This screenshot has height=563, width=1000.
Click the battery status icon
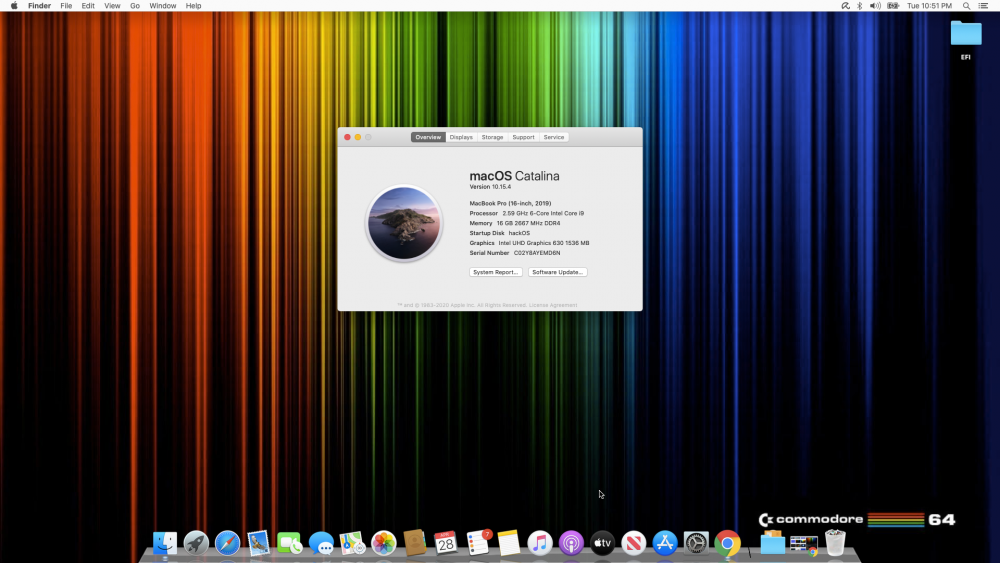tap(893, 6)
